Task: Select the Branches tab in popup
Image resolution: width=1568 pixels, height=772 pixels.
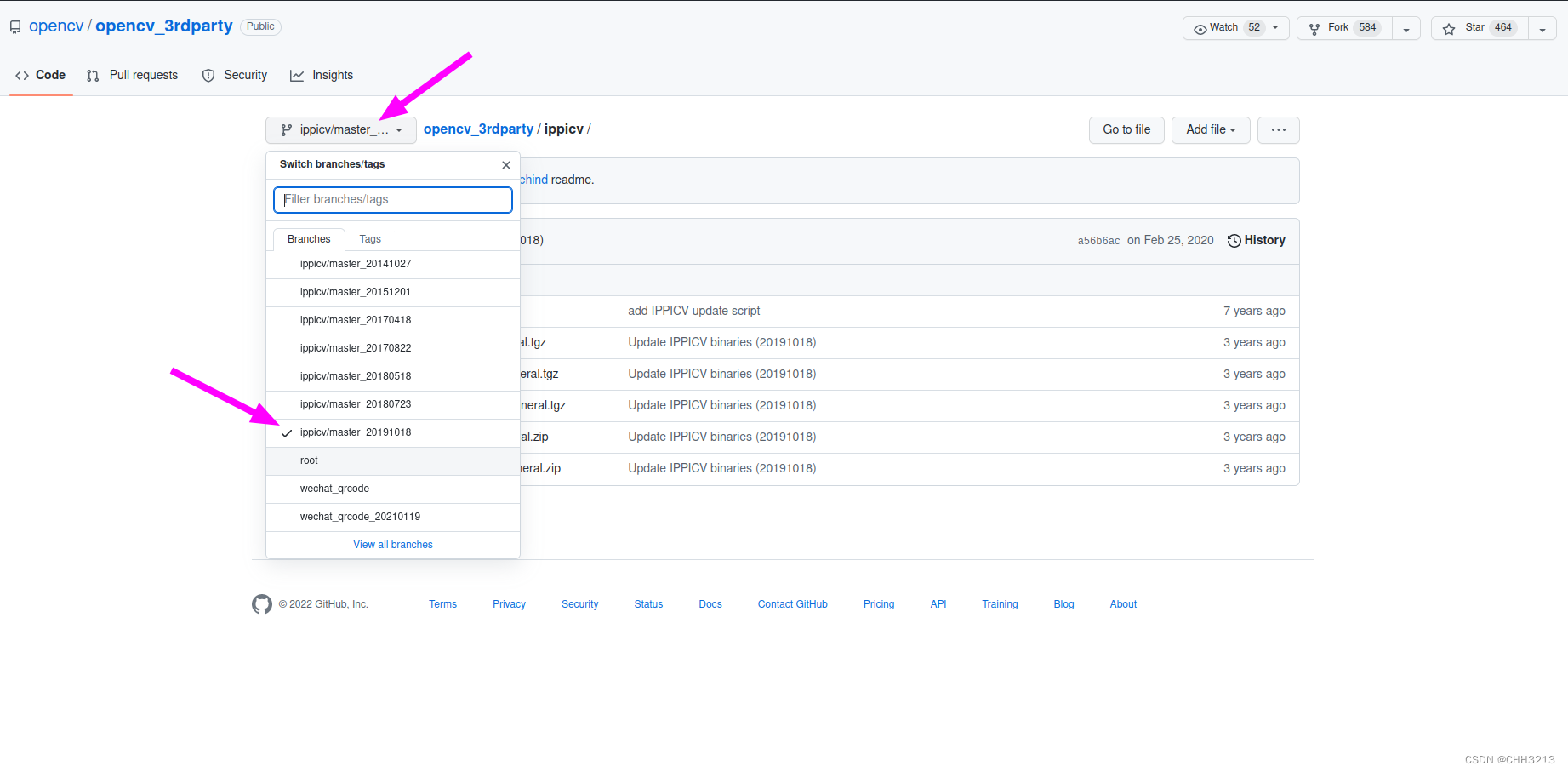Action: tap(309, 239)
